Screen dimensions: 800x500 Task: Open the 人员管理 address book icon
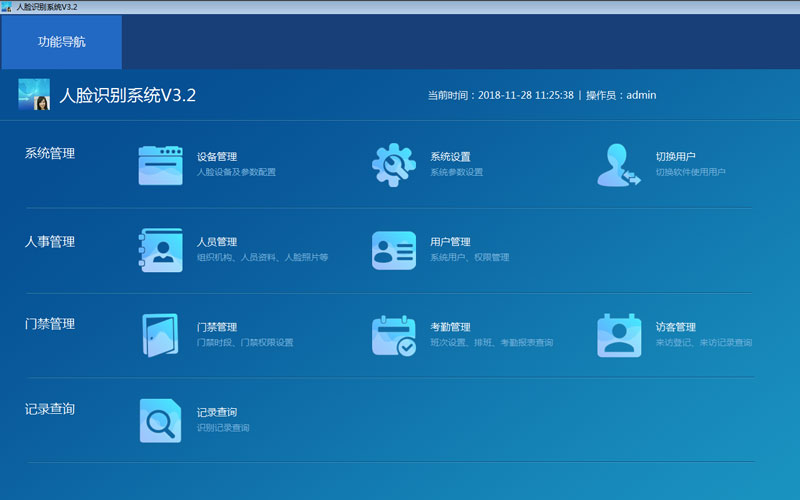click(160, 250)
